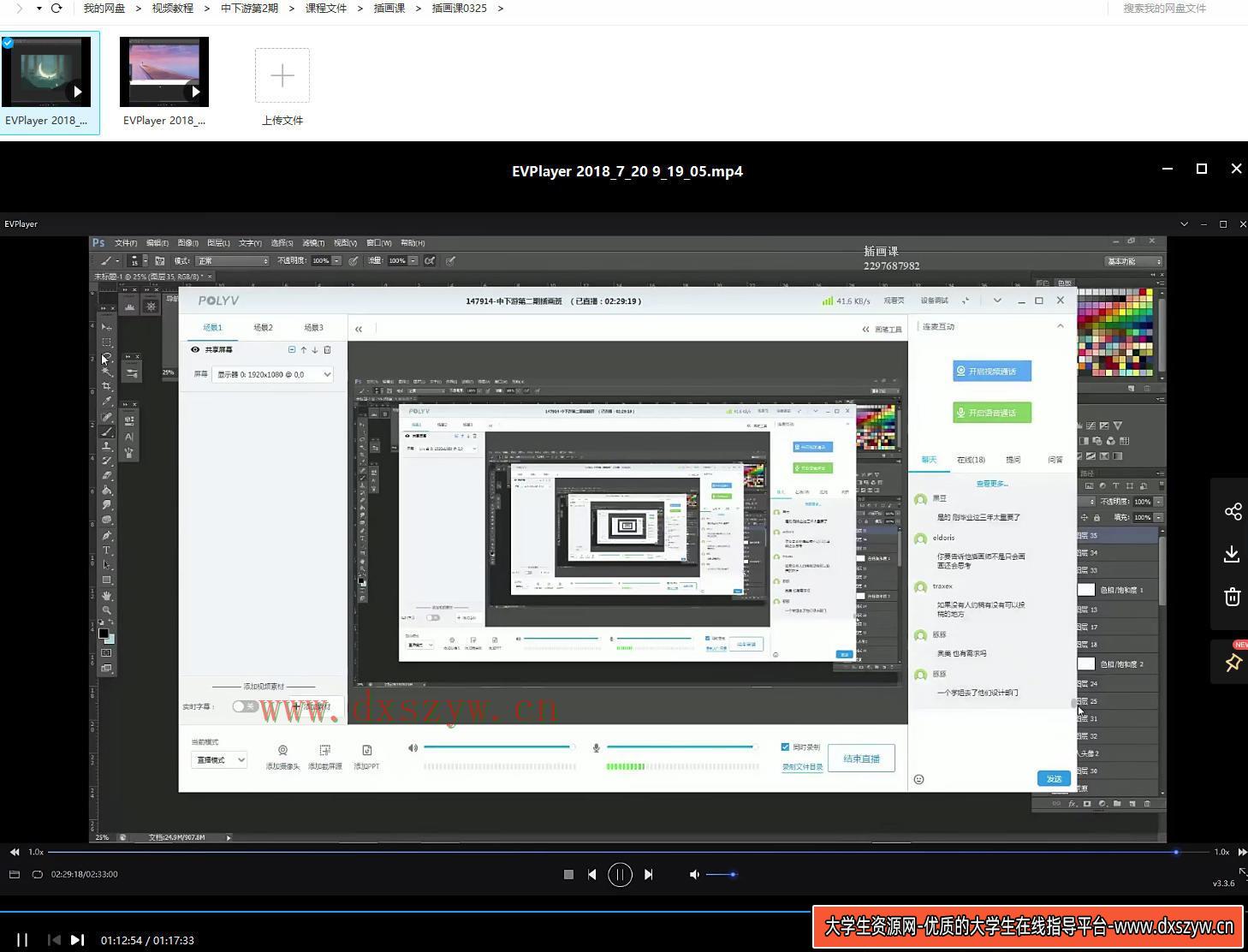Click the EVPlayer circular pause button

(x=620, y=874)
